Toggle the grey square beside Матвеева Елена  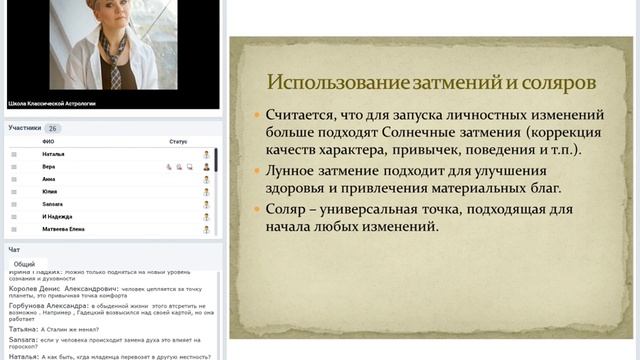[x=14, y=229]
